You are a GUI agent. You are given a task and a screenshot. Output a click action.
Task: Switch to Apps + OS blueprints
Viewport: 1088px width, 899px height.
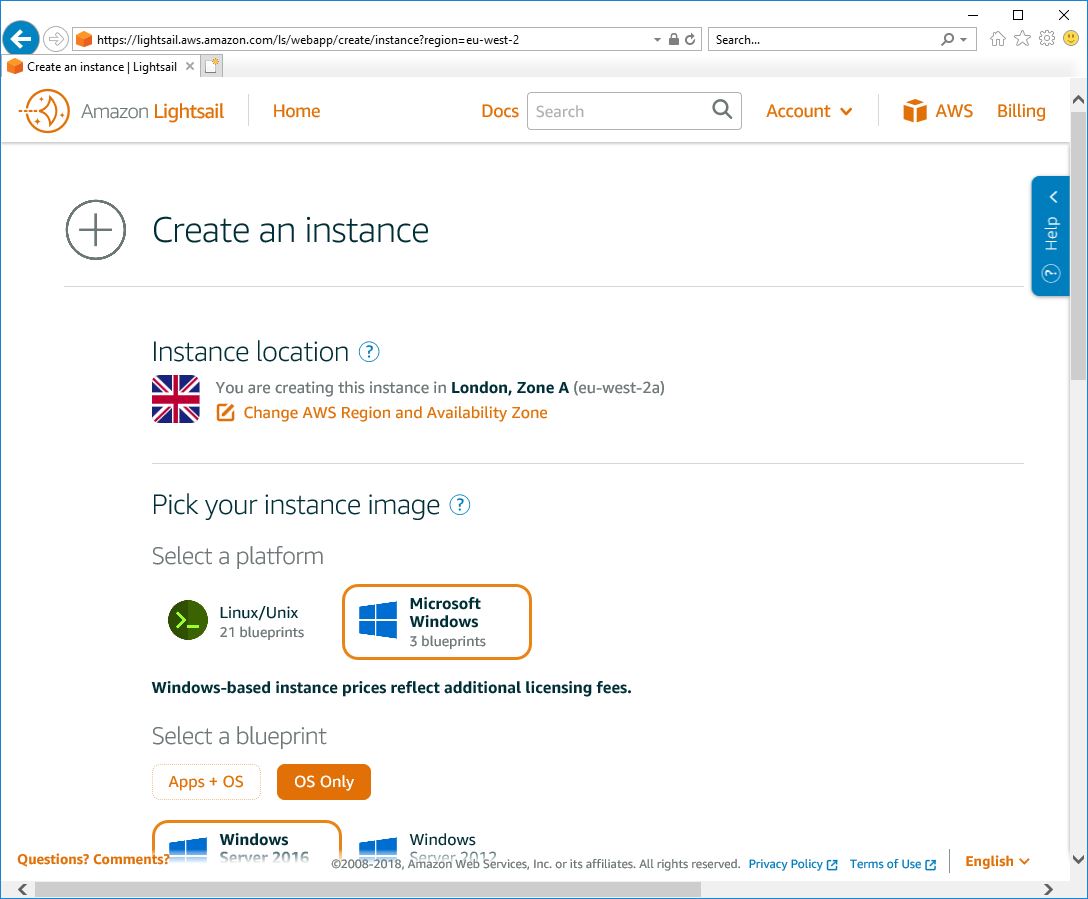tap(206, 782)
